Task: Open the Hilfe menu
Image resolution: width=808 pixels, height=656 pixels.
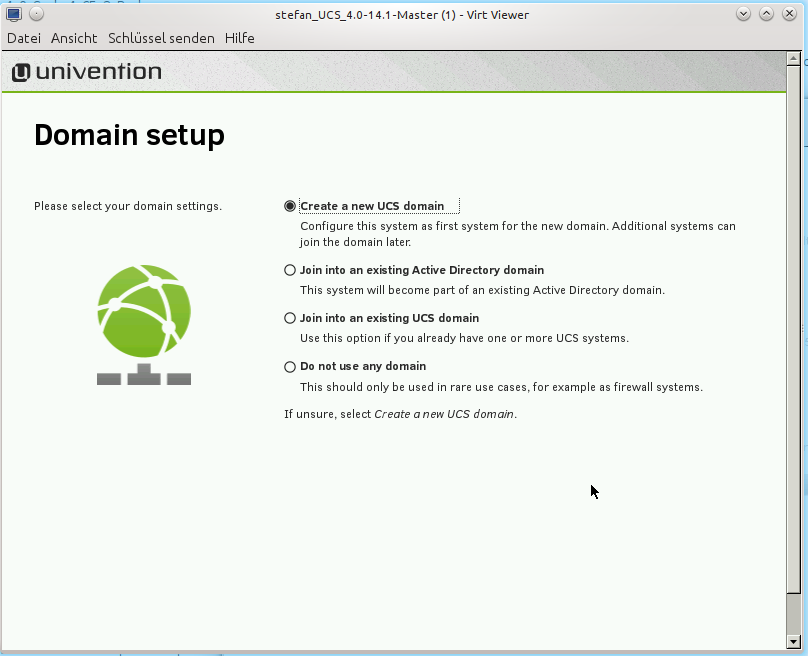Action: click(240, 38)
